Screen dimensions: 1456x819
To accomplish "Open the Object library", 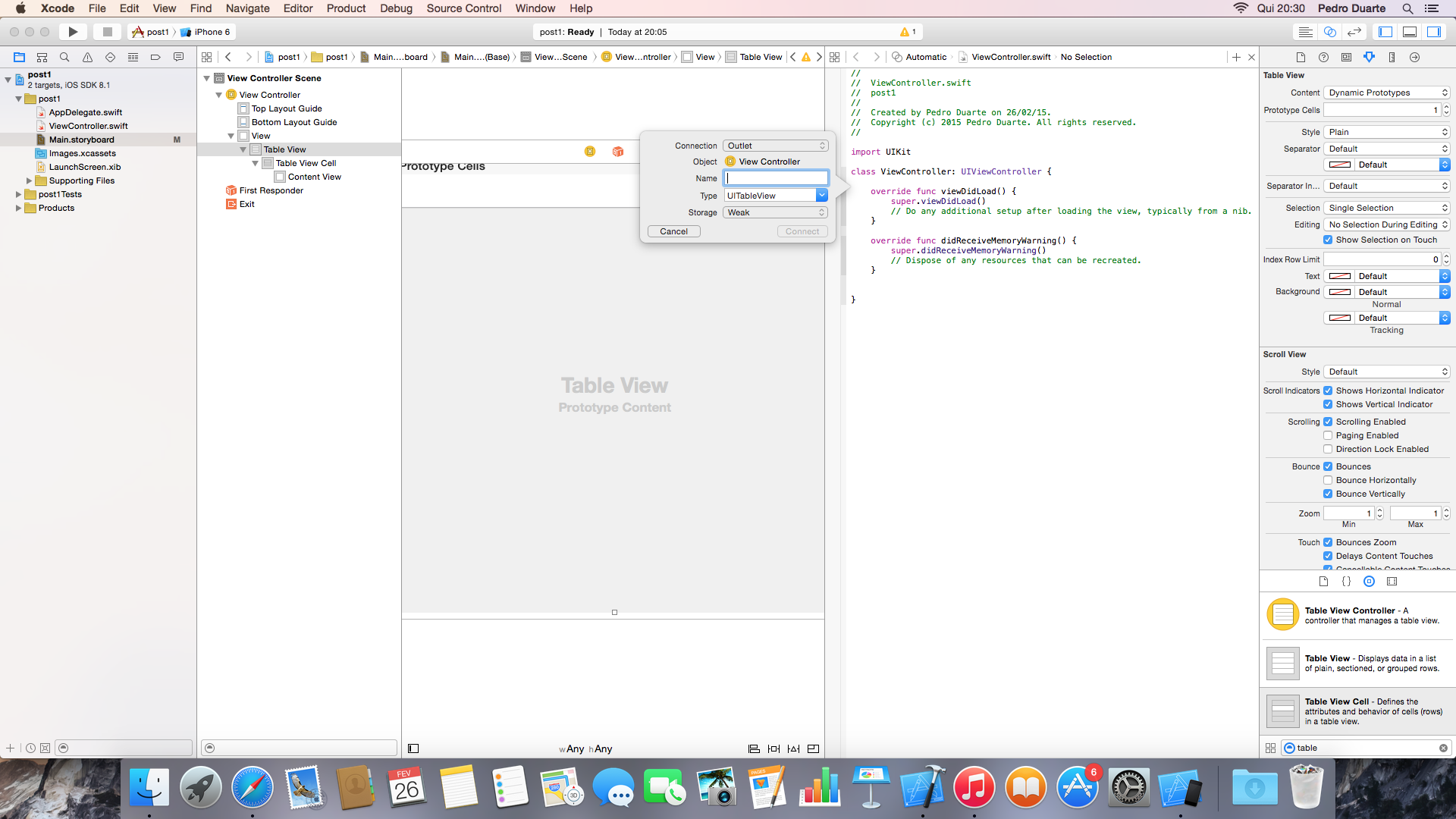I will (1369, 582).
